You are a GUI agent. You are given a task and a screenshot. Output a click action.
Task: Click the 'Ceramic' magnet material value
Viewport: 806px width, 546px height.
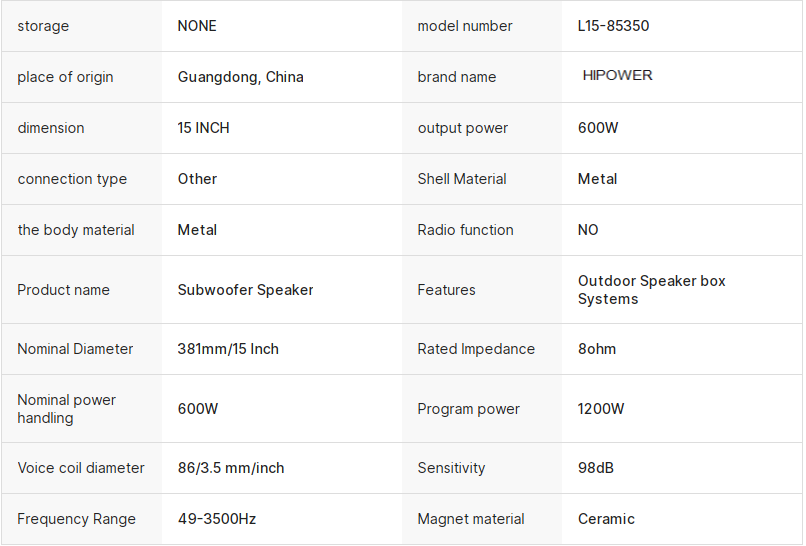click(x=606, y=519)
